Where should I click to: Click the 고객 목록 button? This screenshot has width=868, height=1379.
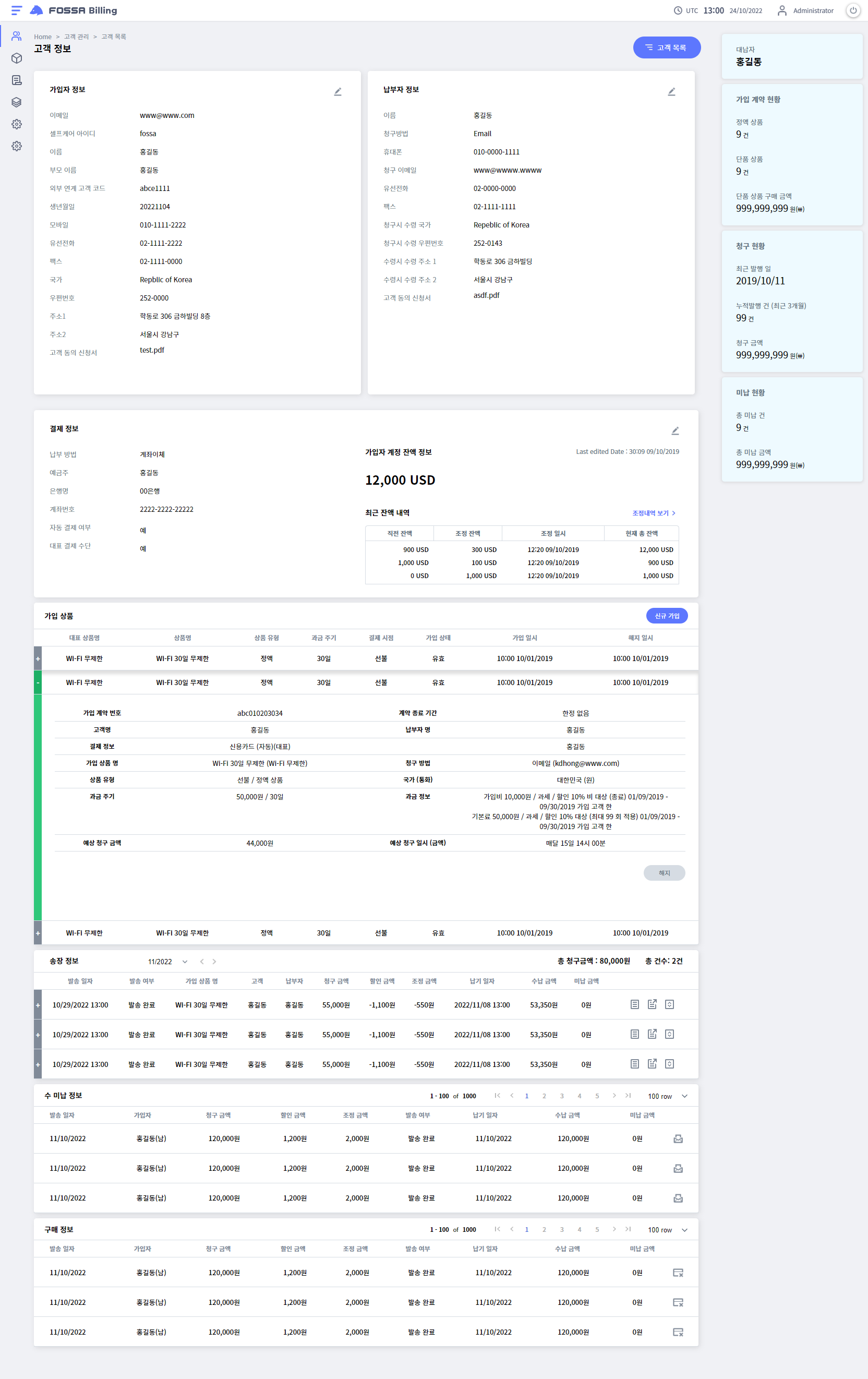pos(666,47)
